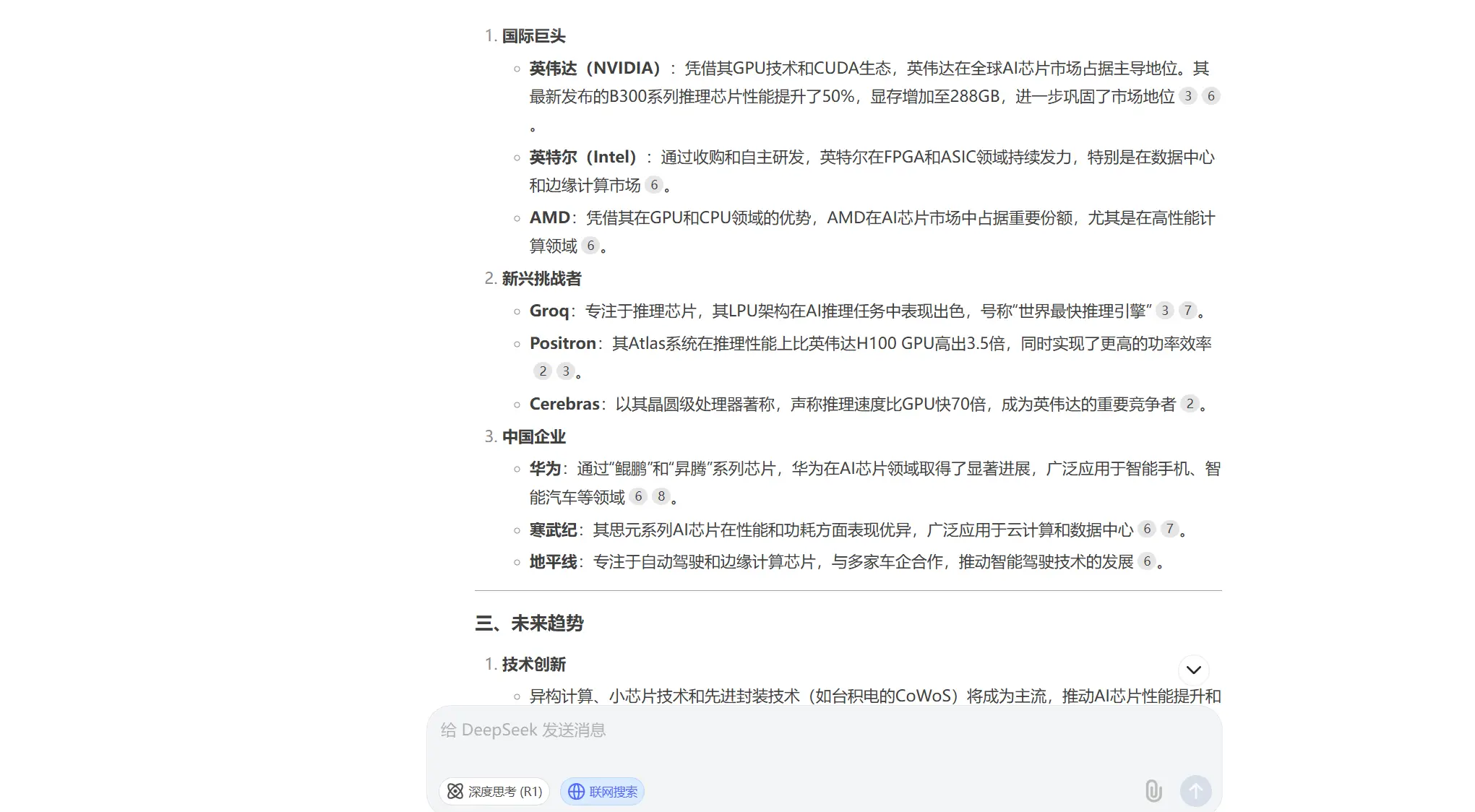
Task: Click the bold 英伟达（NVIDIA） label
Action: (x=595, y=69)
